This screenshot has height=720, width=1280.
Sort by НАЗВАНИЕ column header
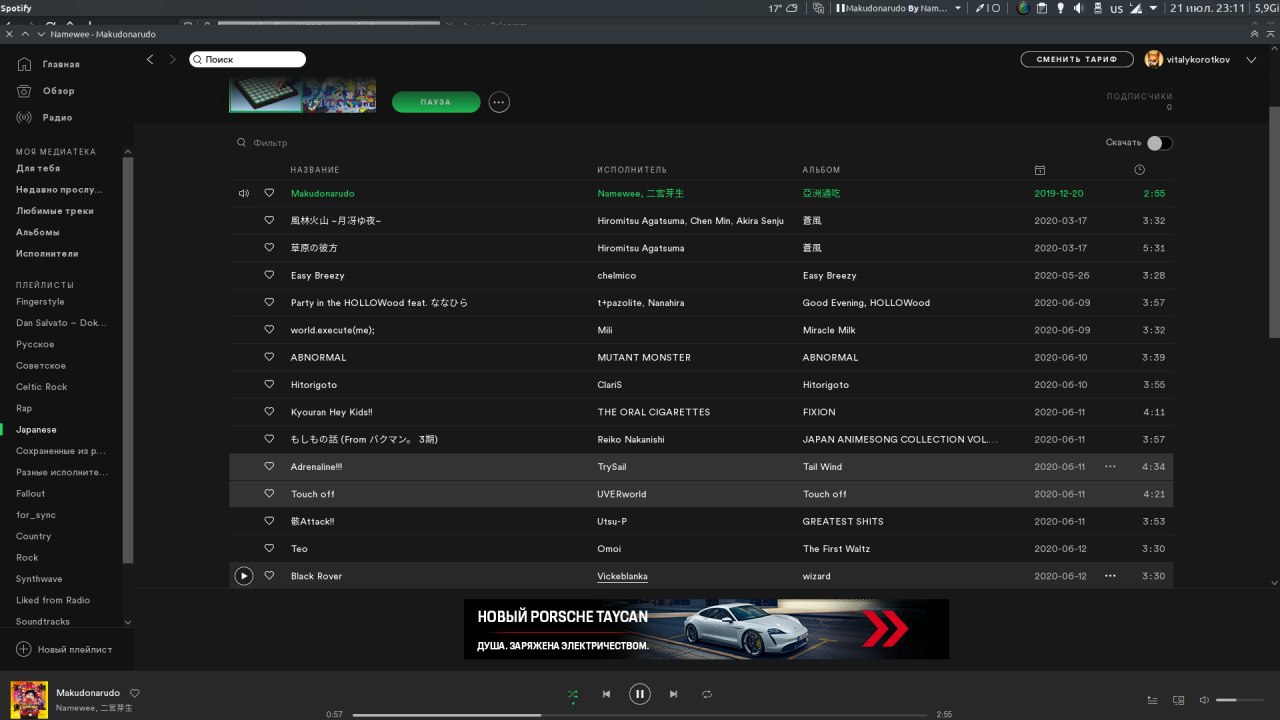[315, 170]
